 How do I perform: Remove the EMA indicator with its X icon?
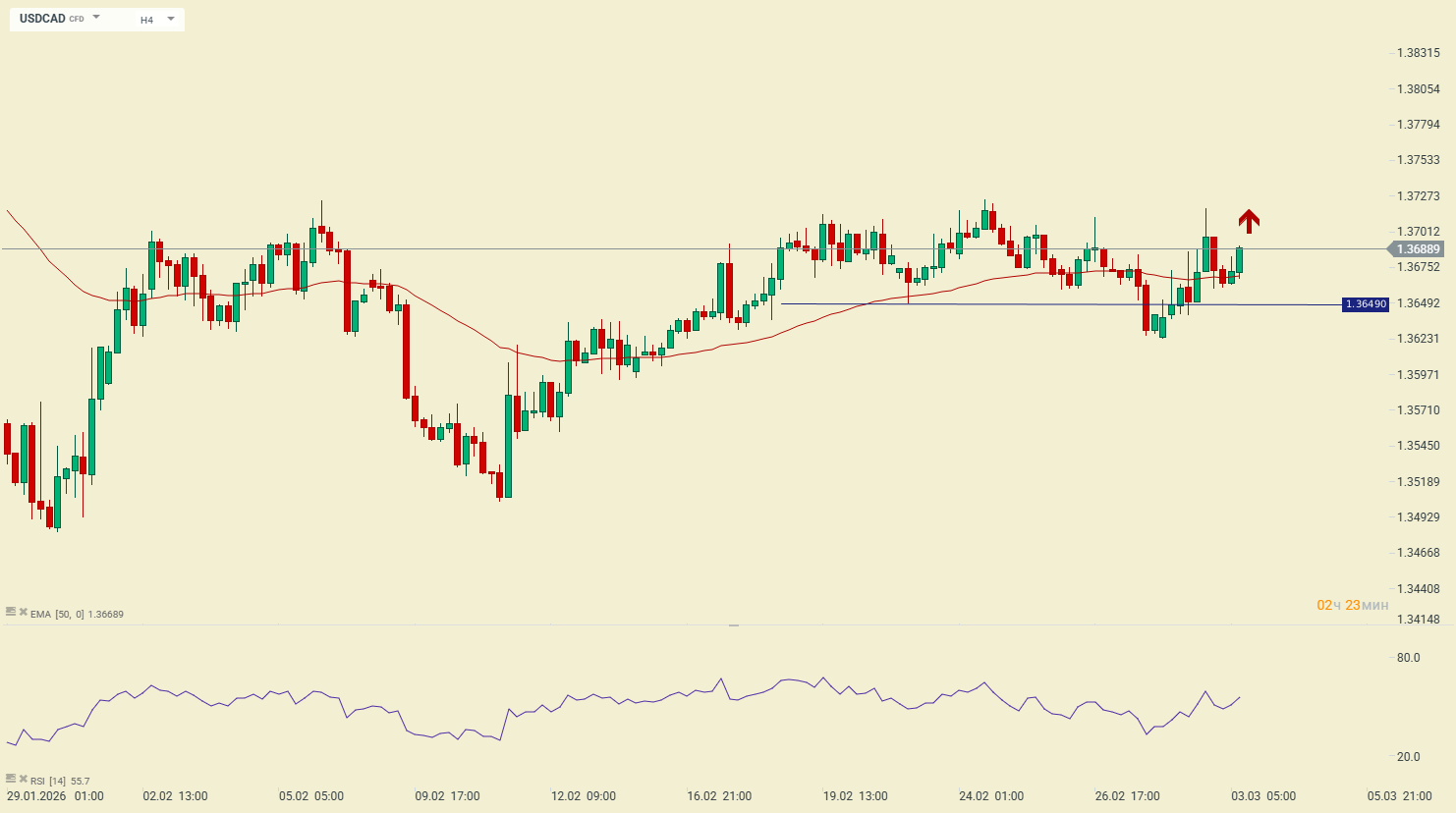click(23, 613)
